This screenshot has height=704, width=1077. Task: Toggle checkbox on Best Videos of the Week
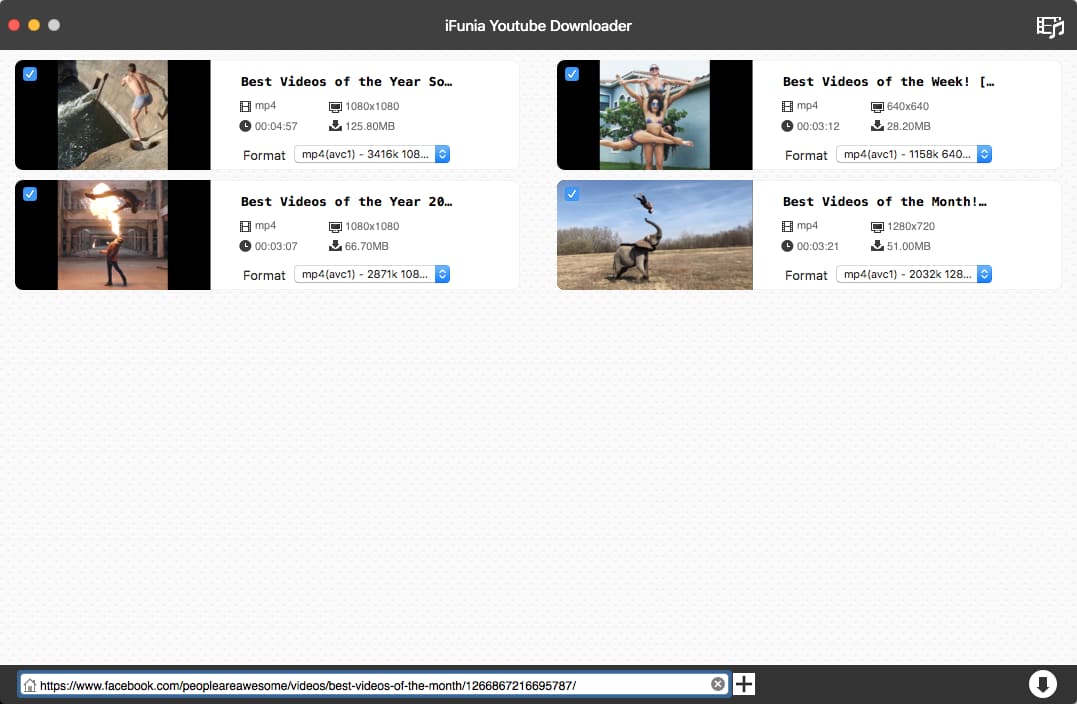tap(572, 74)
